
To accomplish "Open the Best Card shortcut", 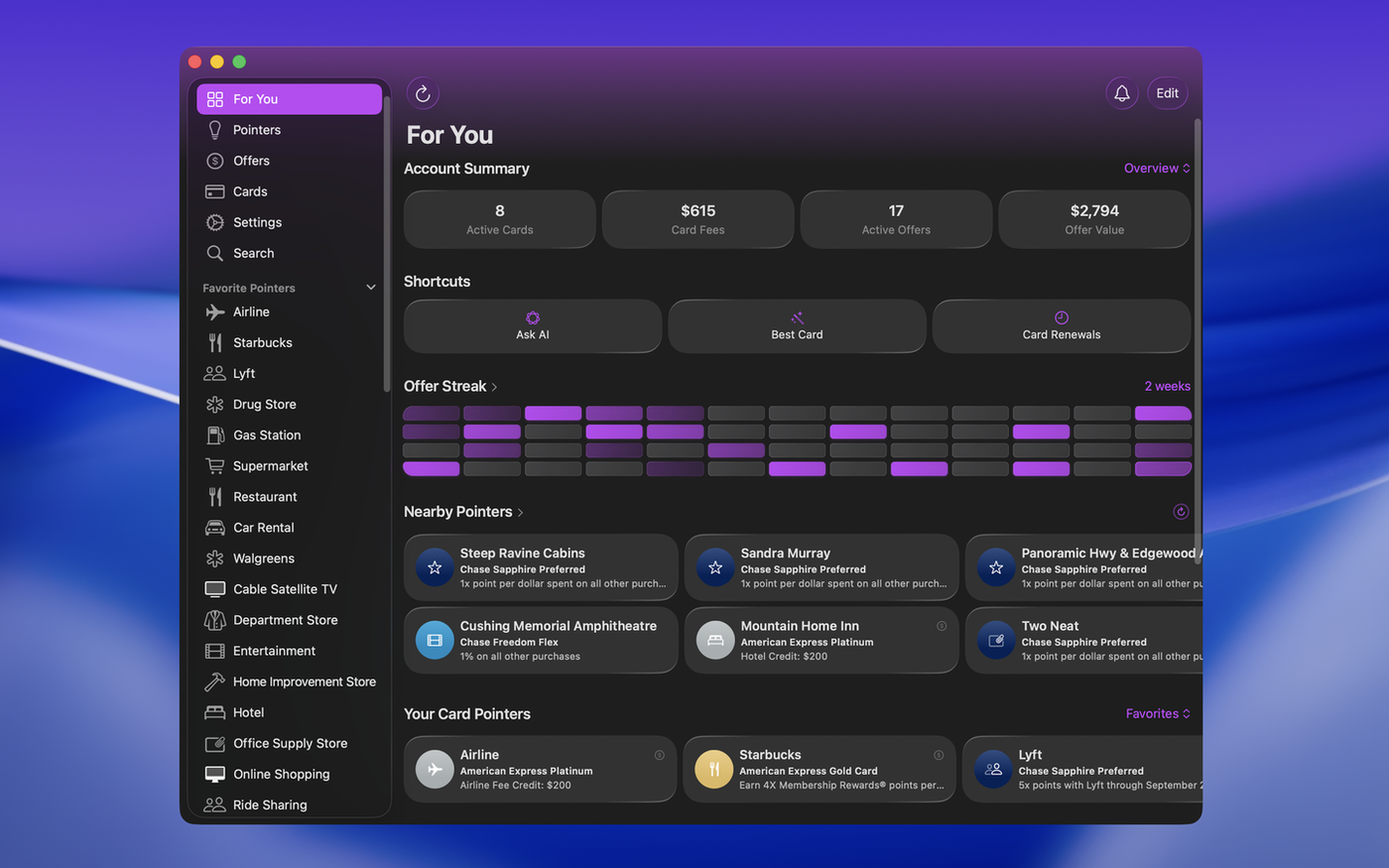I will [797, 326].
